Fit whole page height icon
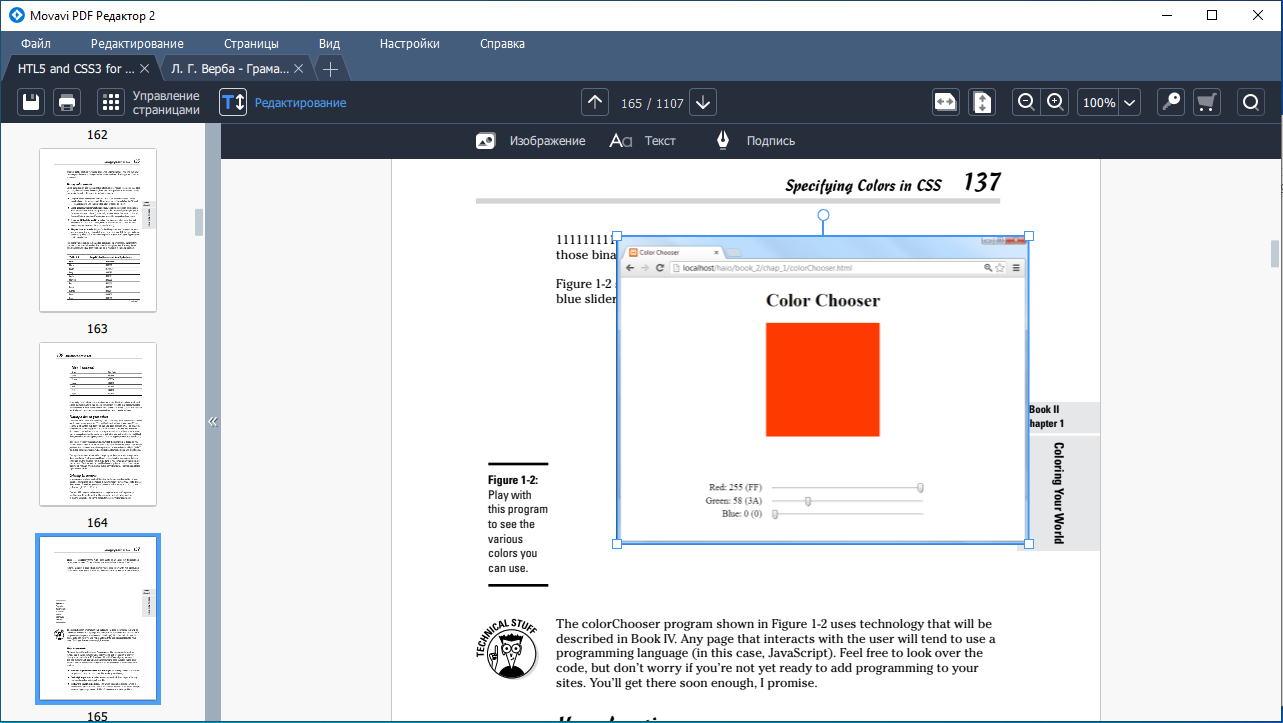Image resolution: width=1283 pixels, height=723 pixels. [982, 102]
